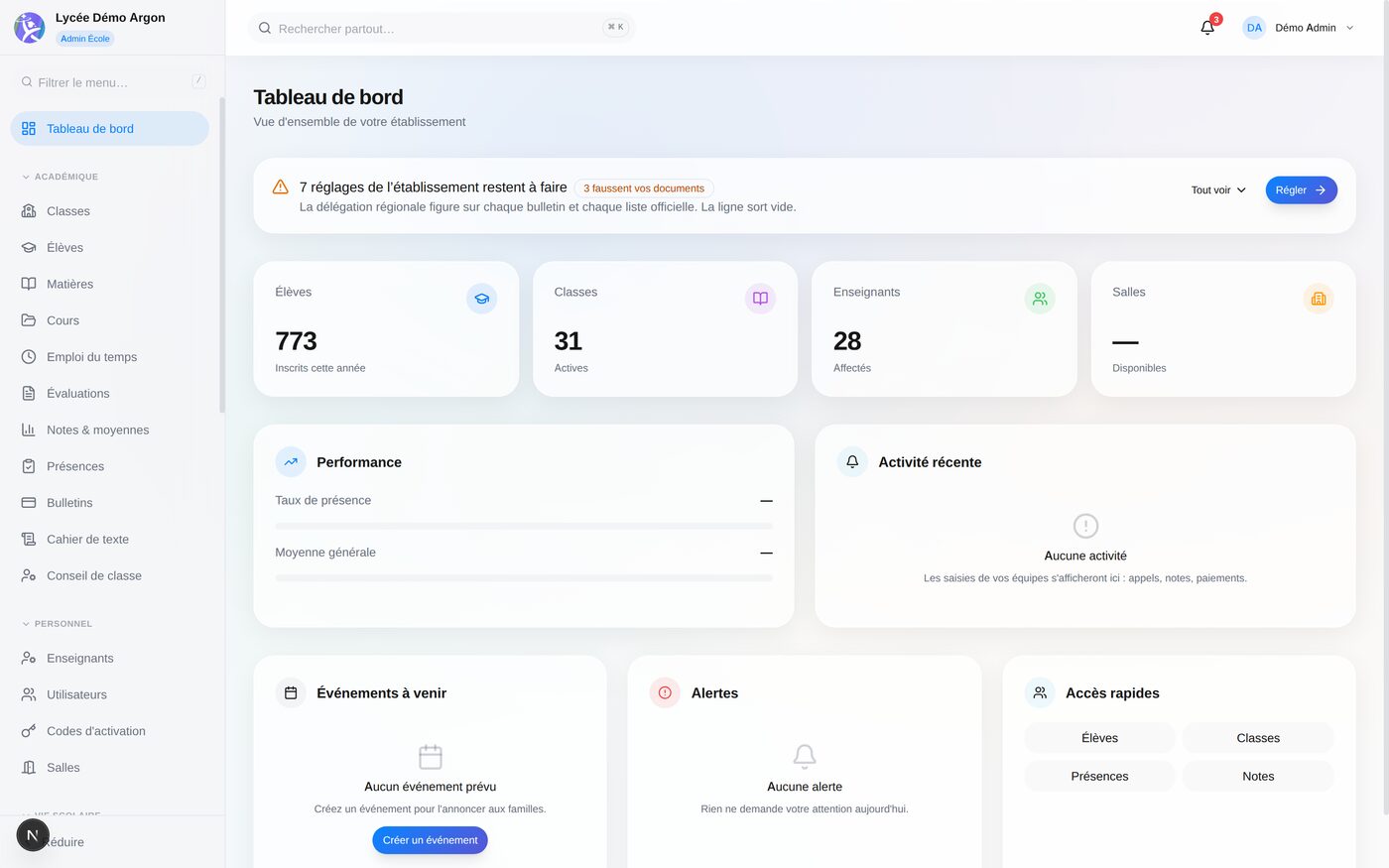Click the sidebar vertical scrollbar
Screen dimensions: 1389x868
(222, 255)
